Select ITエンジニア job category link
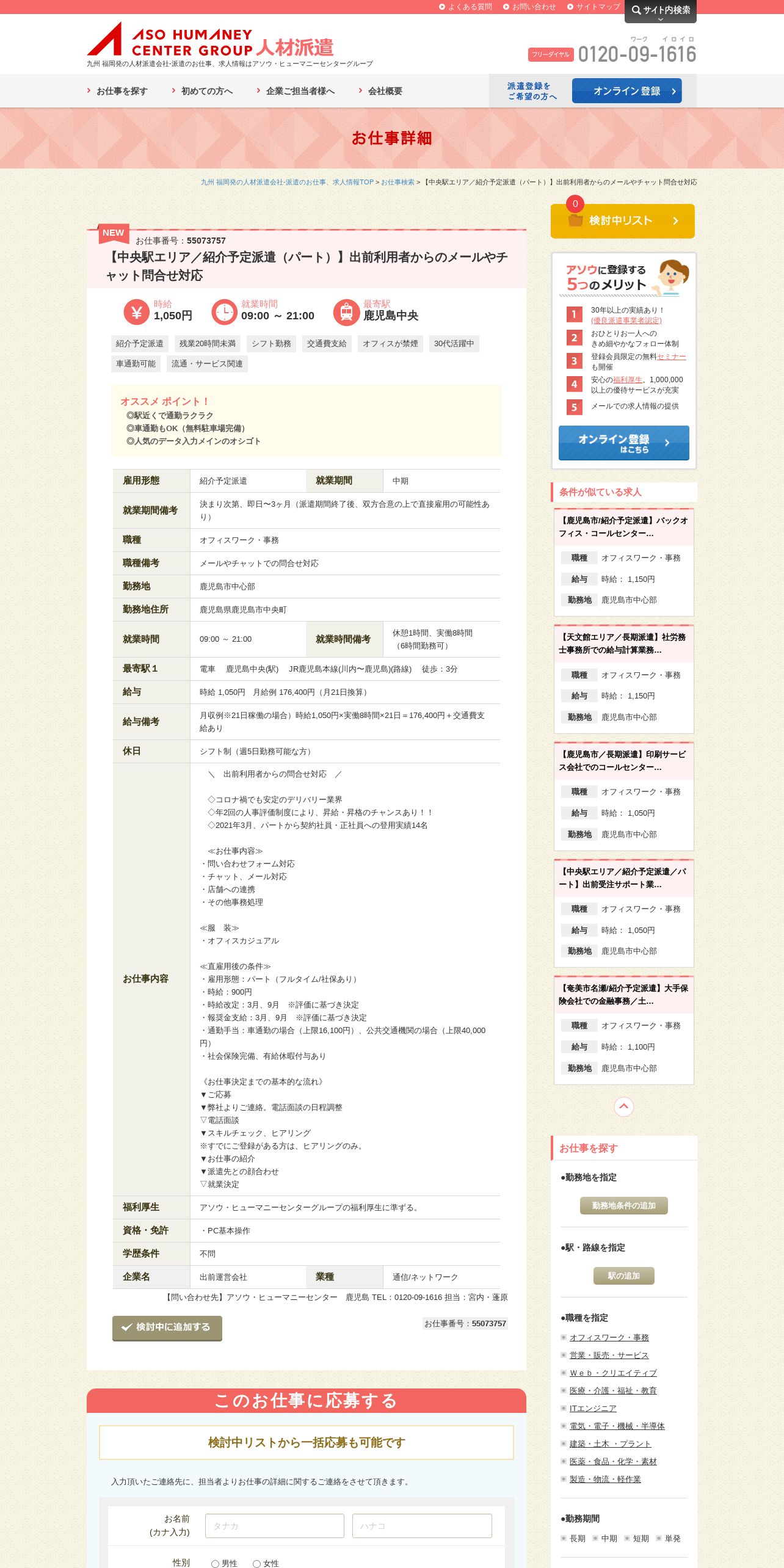 [593, 1408]
